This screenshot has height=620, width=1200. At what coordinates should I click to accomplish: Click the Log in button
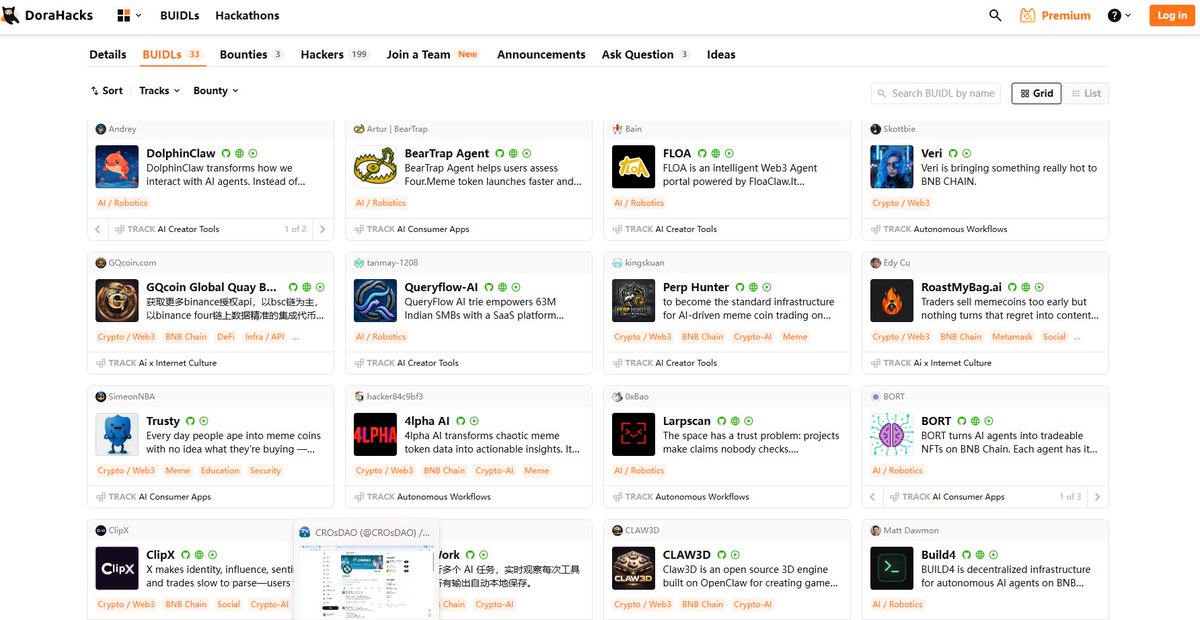[x=1171, y=15]
